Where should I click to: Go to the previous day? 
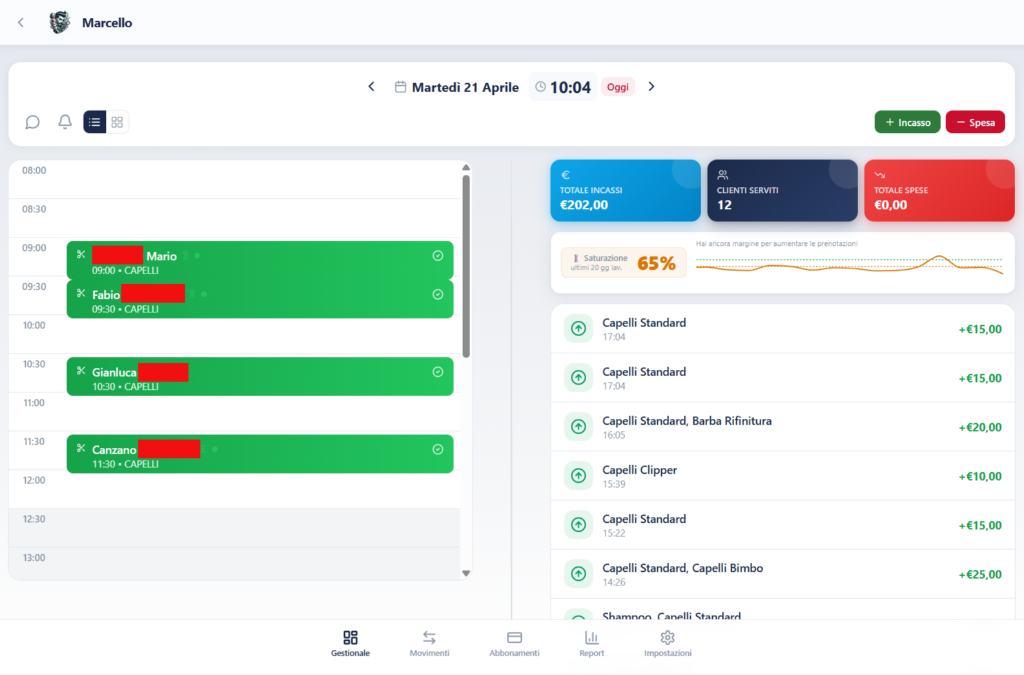372,87
